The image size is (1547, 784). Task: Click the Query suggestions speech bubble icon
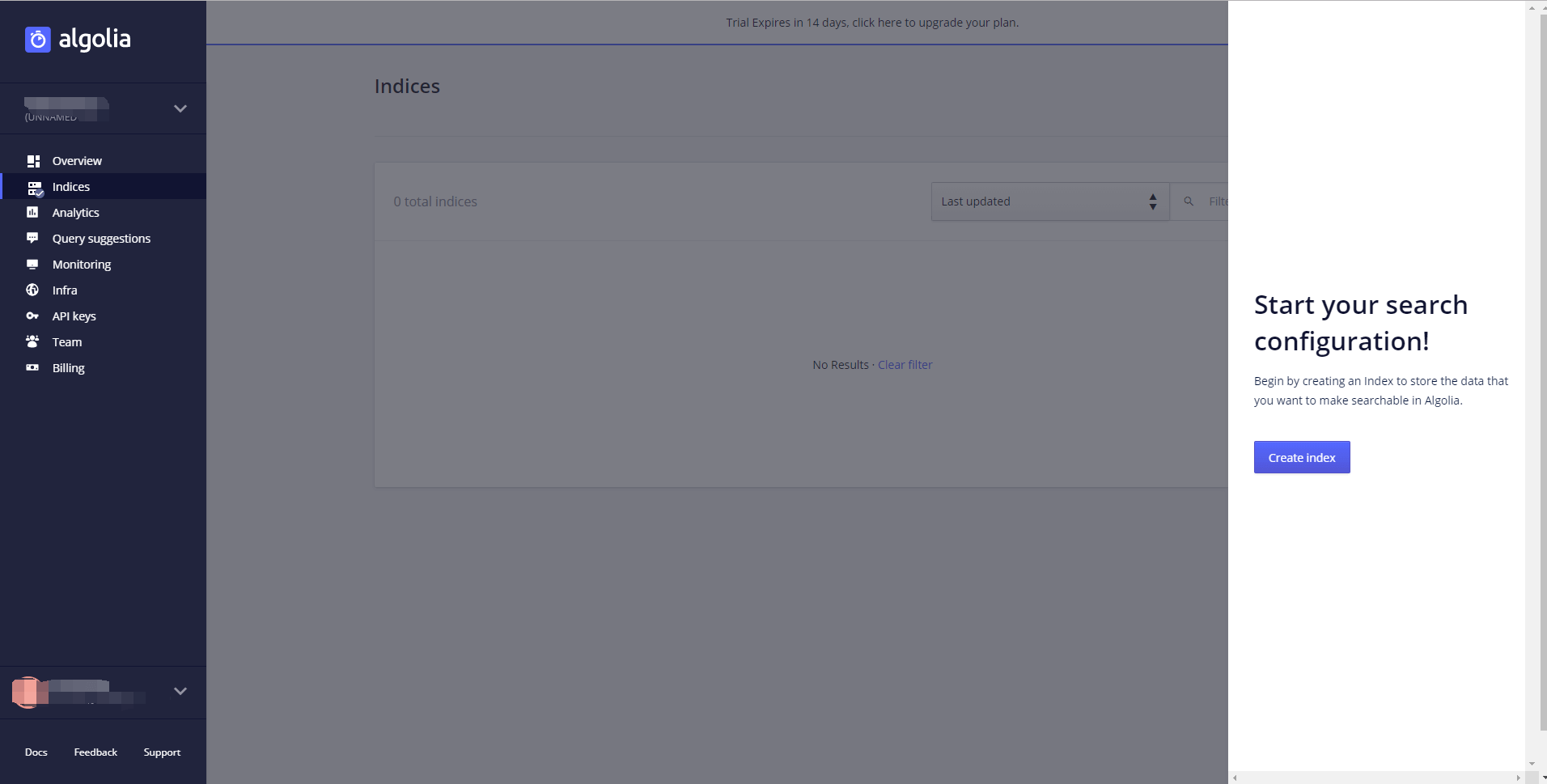point(32,238)
